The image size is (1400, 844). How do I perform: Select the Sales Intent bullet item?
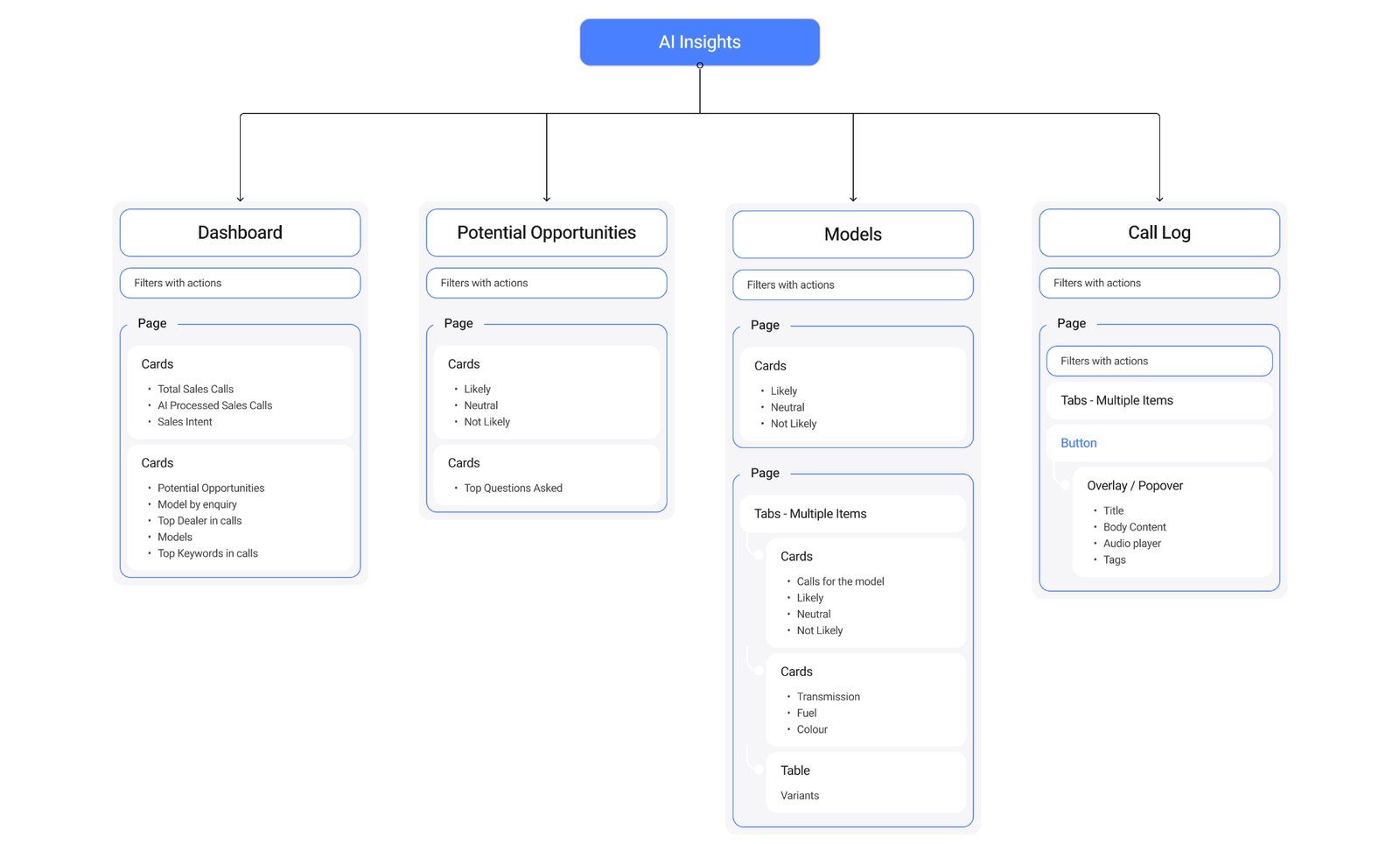[x=184, y=421]
